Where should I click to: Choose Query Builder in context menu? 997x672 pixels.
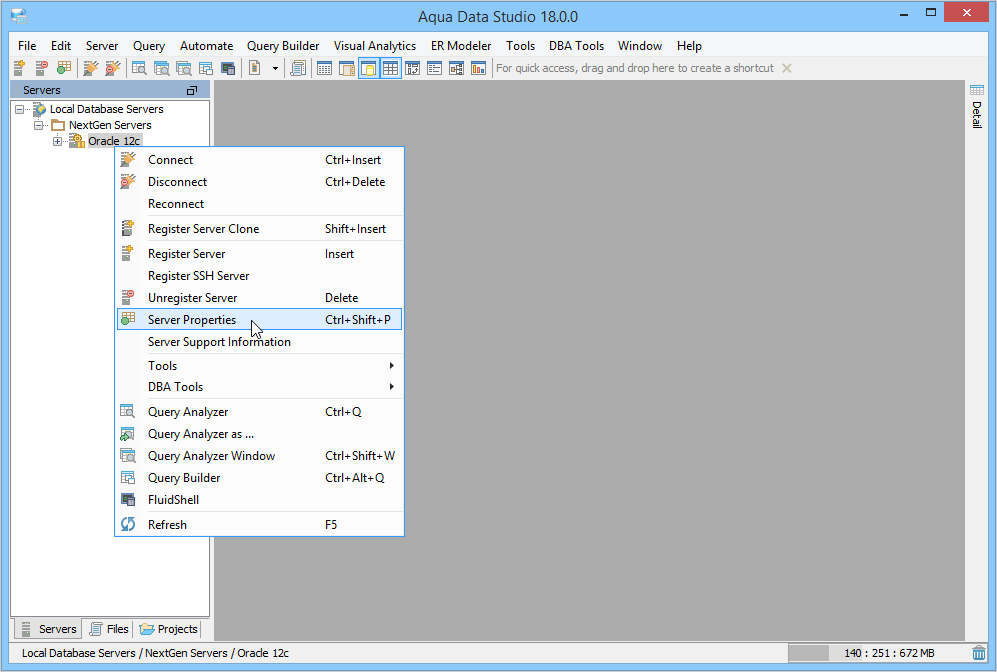click(x=259, y=478)
